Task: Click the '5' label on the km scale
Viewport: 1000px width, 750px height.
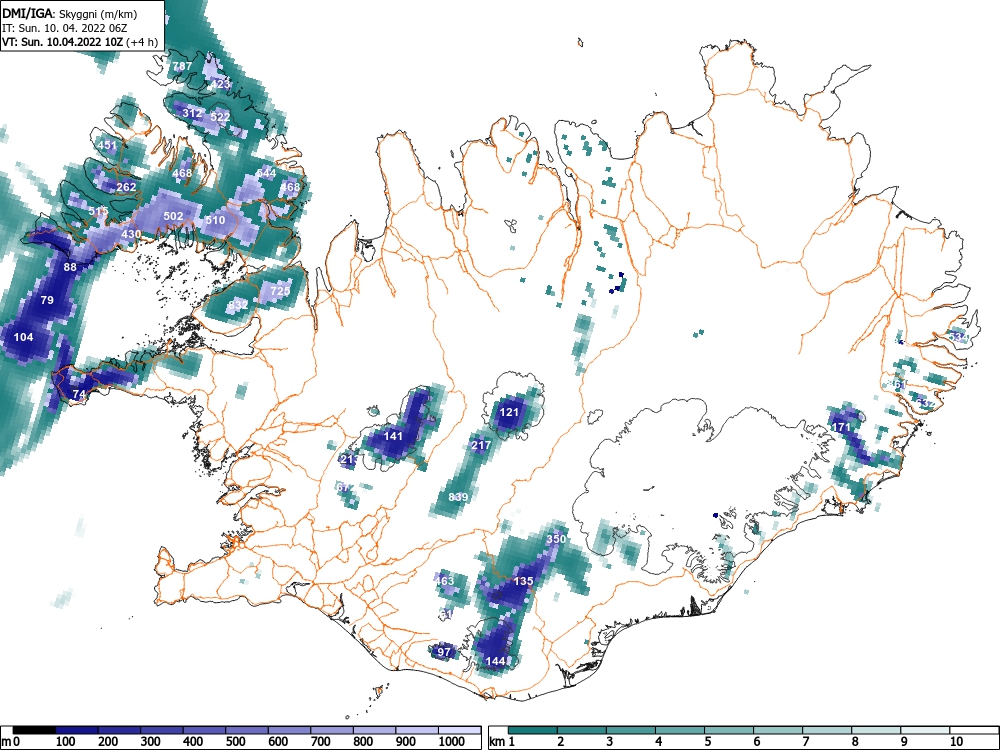Action: tap(707, 741)
